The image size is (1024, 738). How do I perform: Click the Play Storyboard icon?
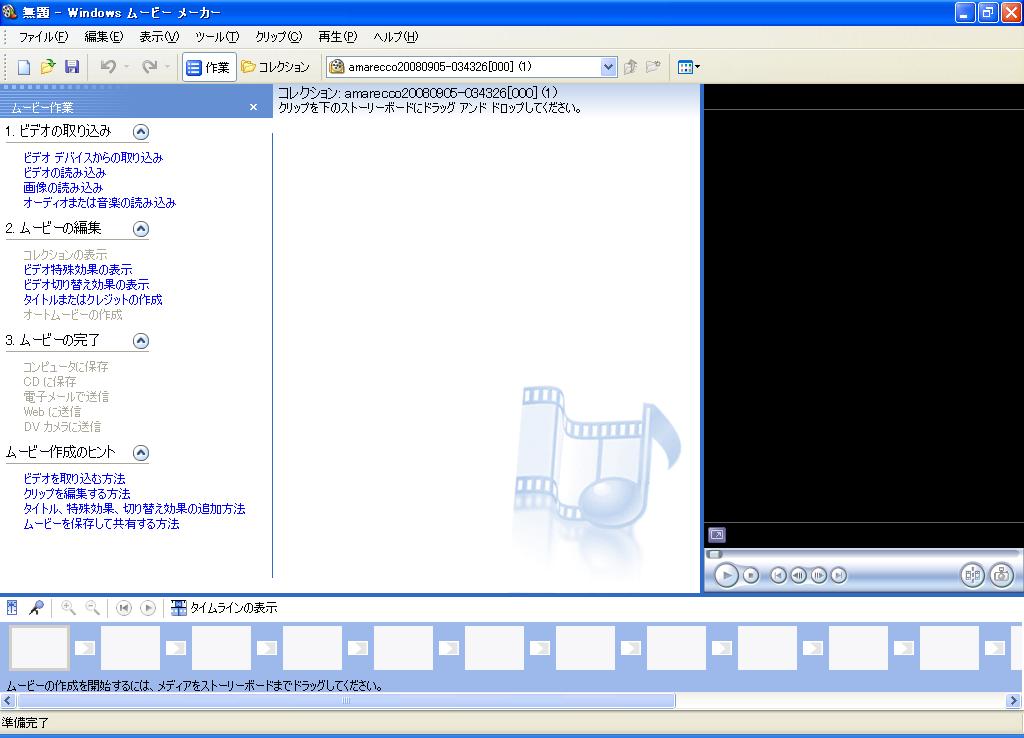click(x=148, y=608)
